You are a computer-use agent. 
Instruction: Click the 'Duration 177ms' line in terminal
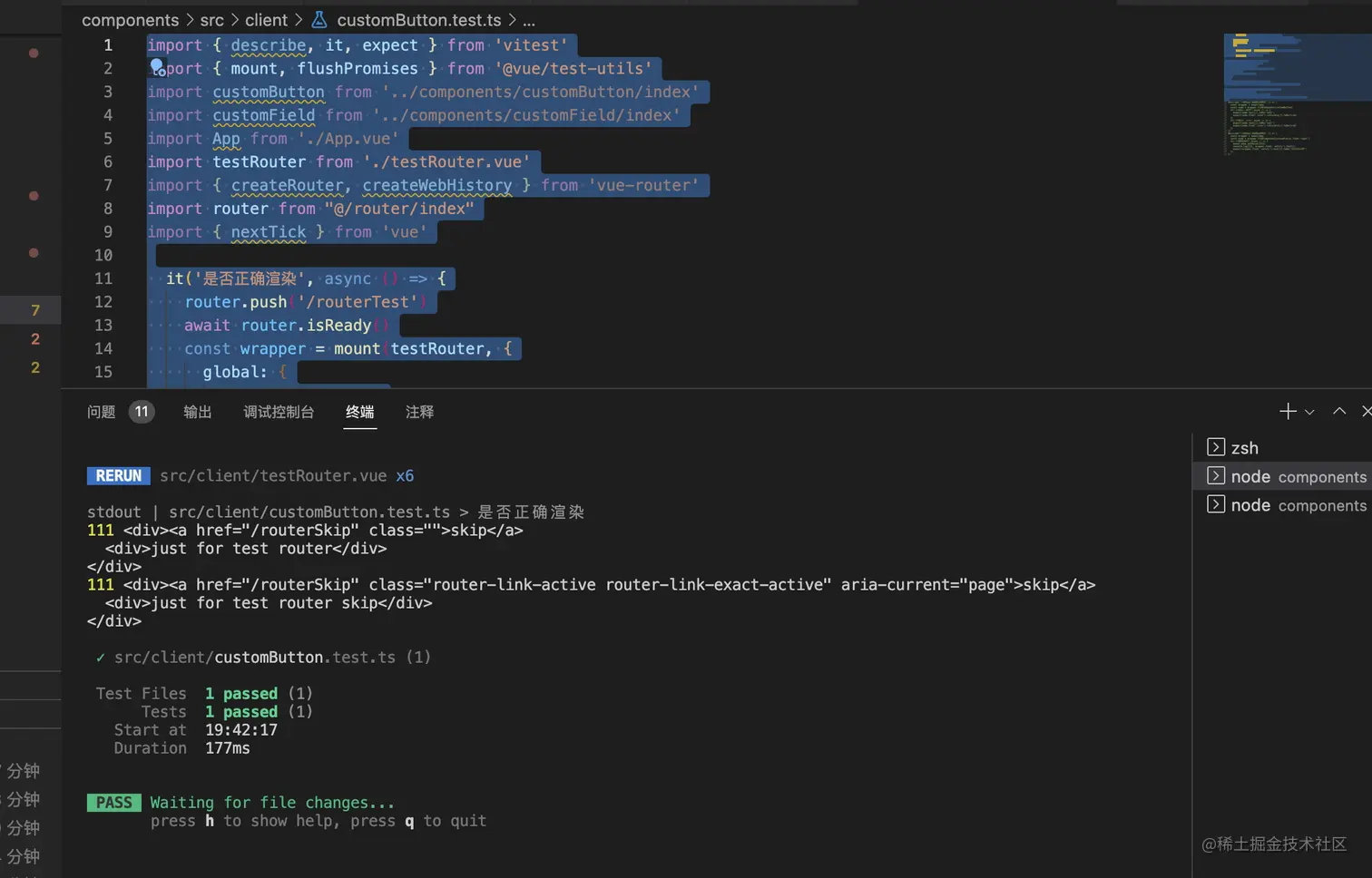pos(181,748)
